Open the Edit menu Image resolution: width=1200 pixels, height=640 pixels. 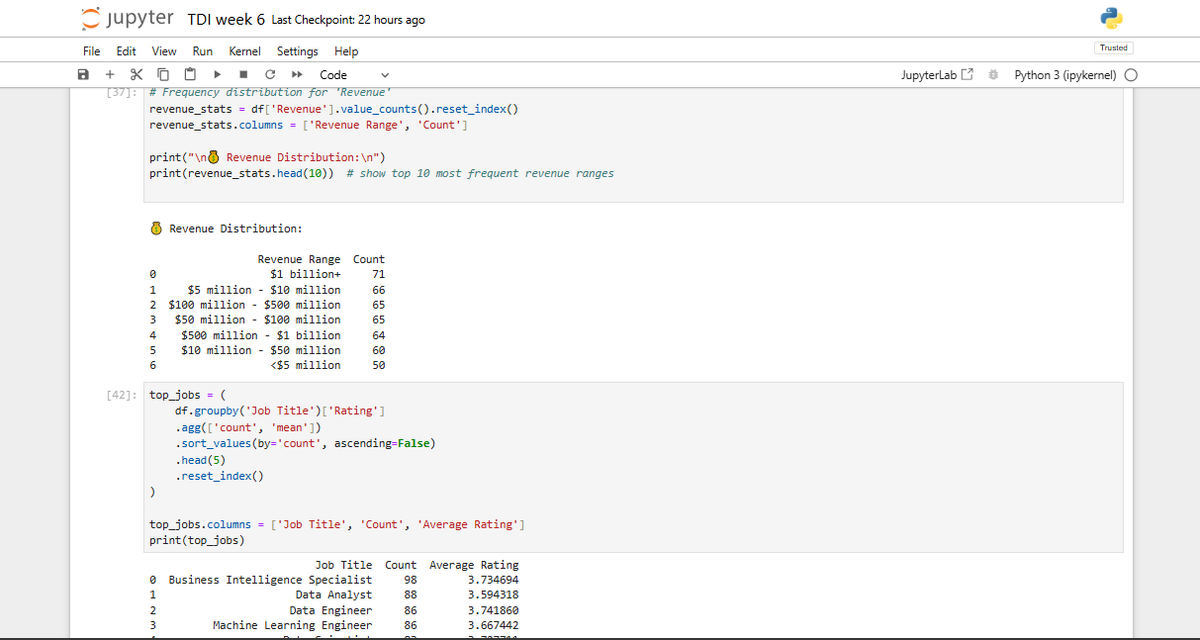click(126, 51)
